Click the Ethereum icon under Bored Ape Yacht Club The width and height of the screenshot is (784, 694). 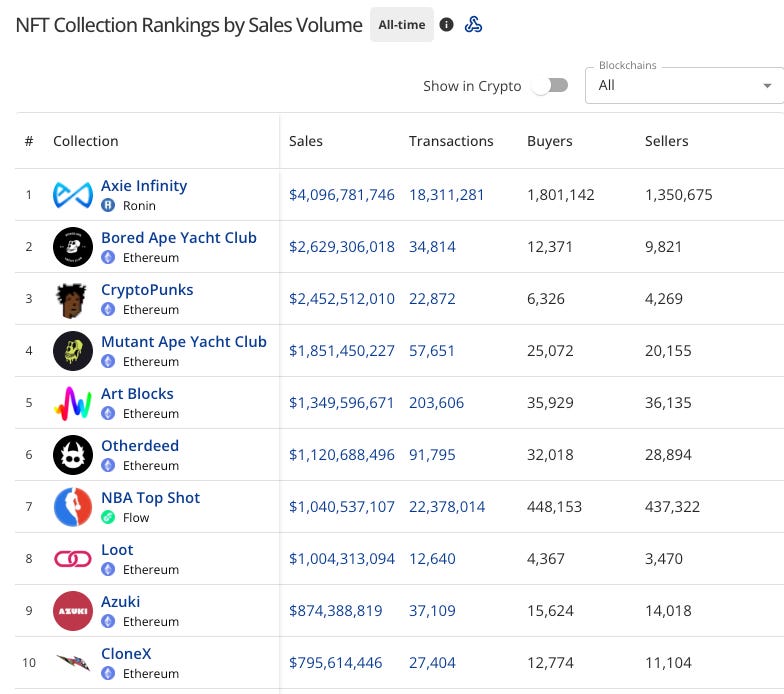(x=108, y=258)
